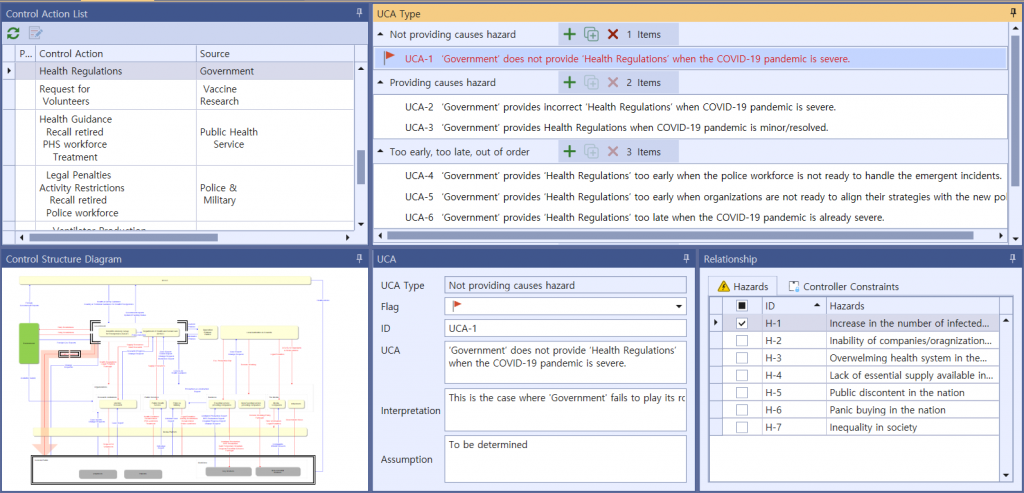The width and height of the screenshot is (1024, 493).
Task: Add item under Too early, too late group
Action: [x=569, y=151]
